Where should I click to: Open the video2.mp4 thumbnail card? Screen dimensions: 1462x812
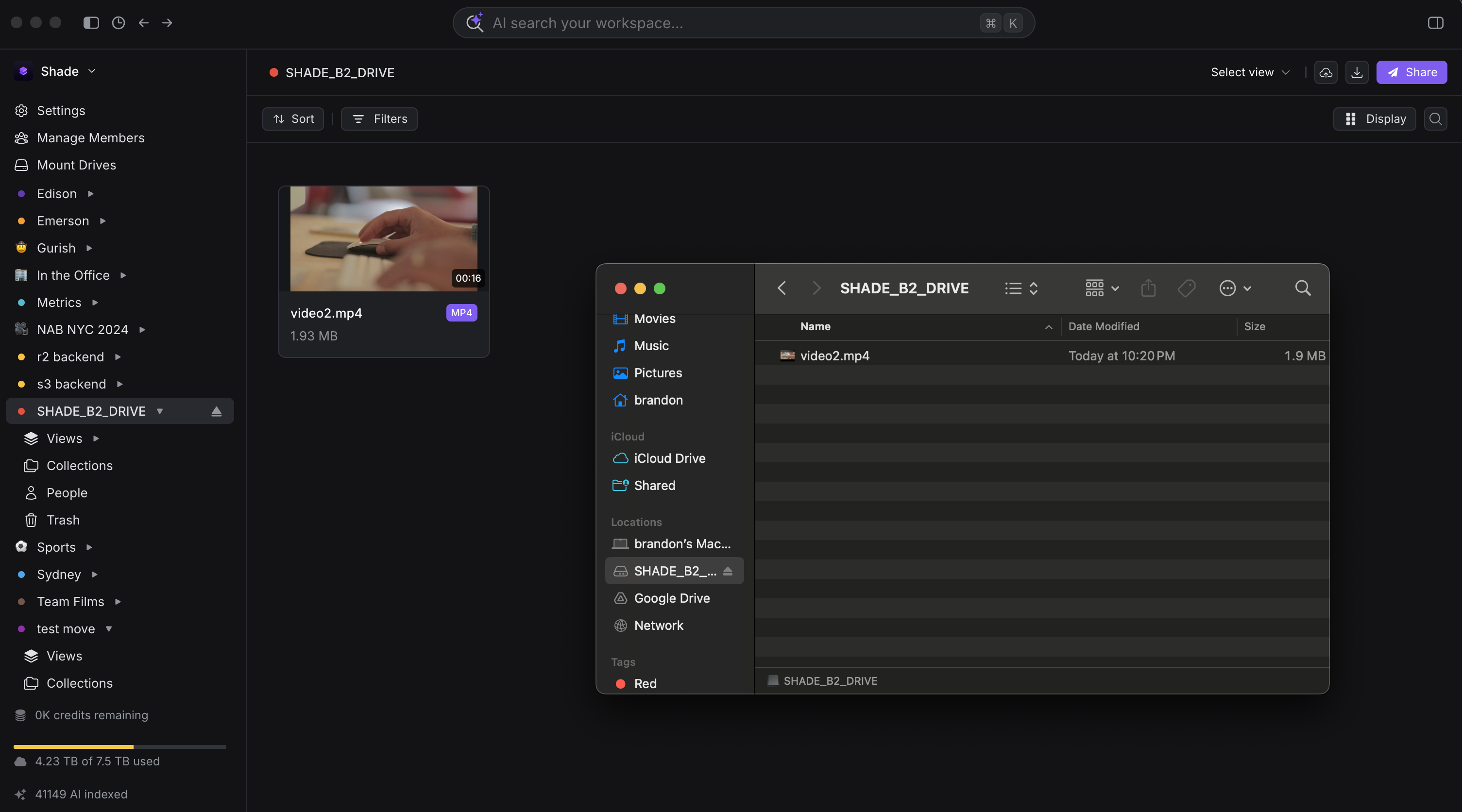pos(383,238)
